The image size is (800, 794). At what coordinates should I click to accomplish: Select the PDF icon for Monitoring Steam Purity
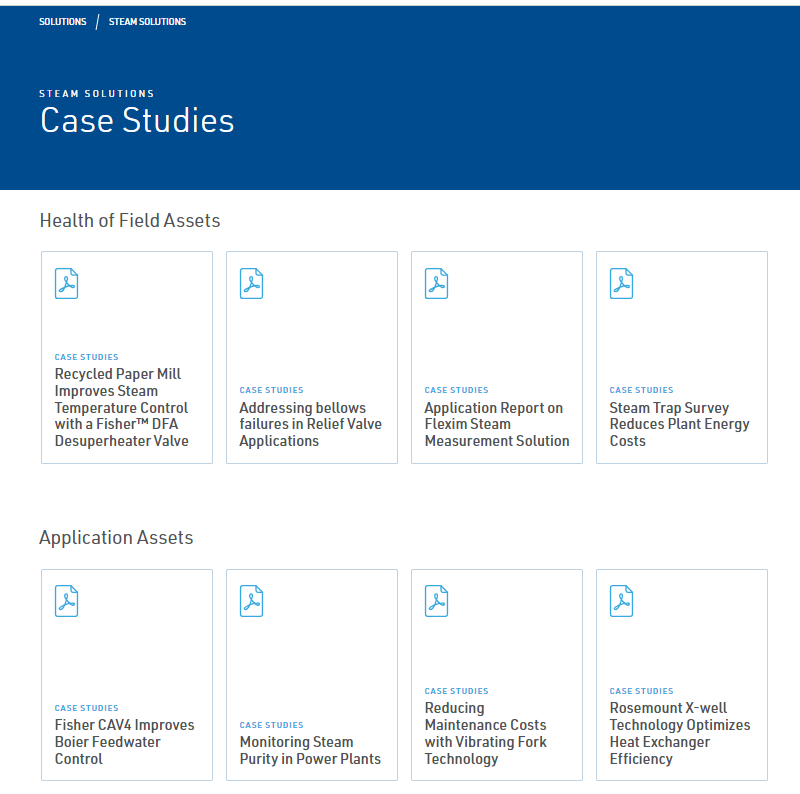point(251,601)
